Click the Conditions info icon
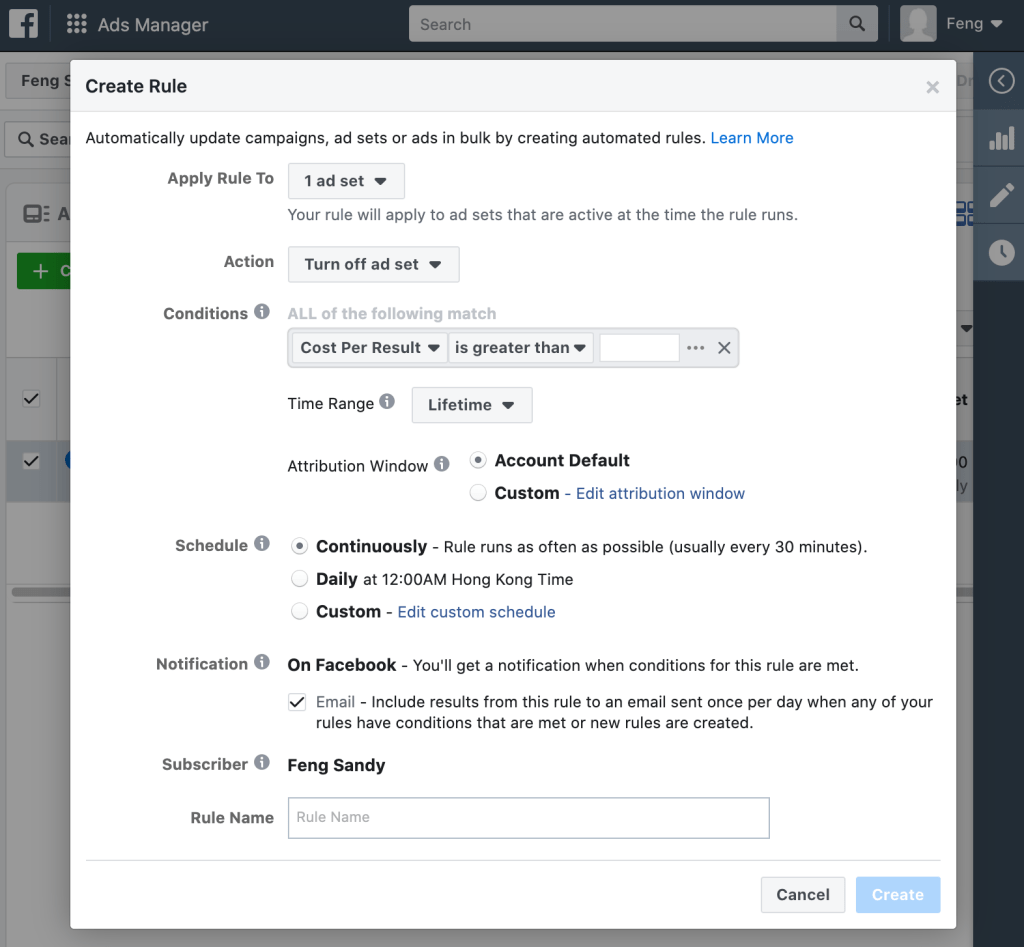Screen dimensions: 1024x947 tap(262, 312)
